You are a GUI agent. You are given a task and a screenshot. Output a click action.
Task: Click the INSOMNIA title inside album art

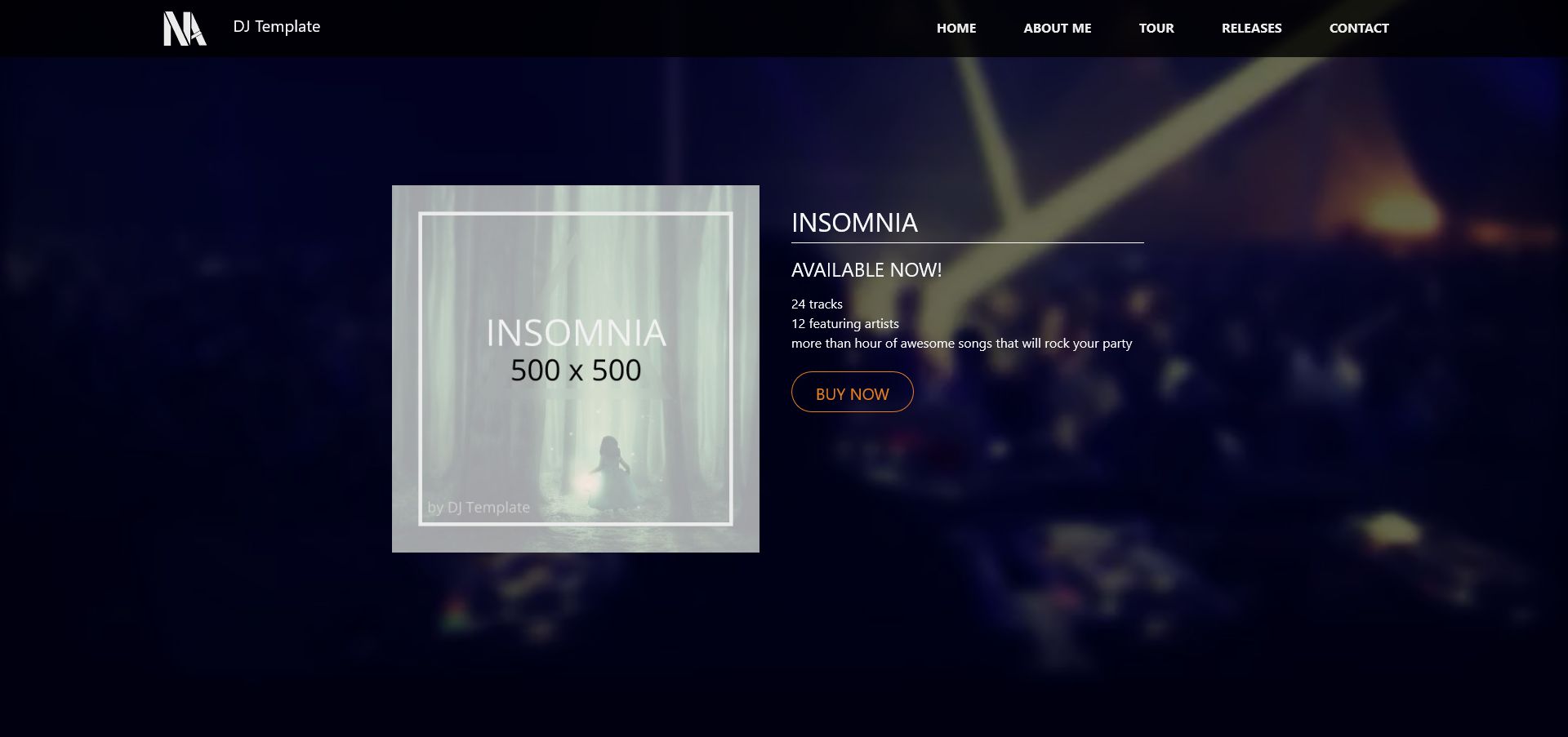coord(576,333)
